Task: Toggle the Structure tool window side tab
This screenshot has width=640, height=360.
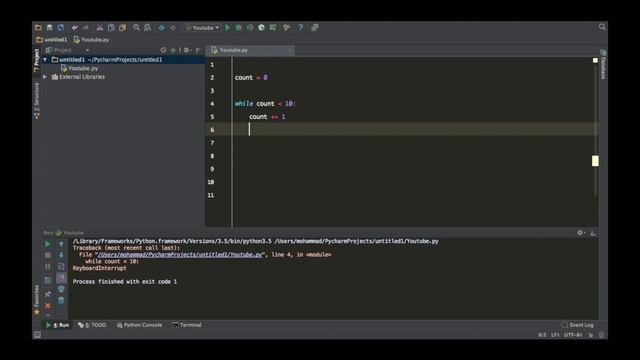Action: coord(37,101)
